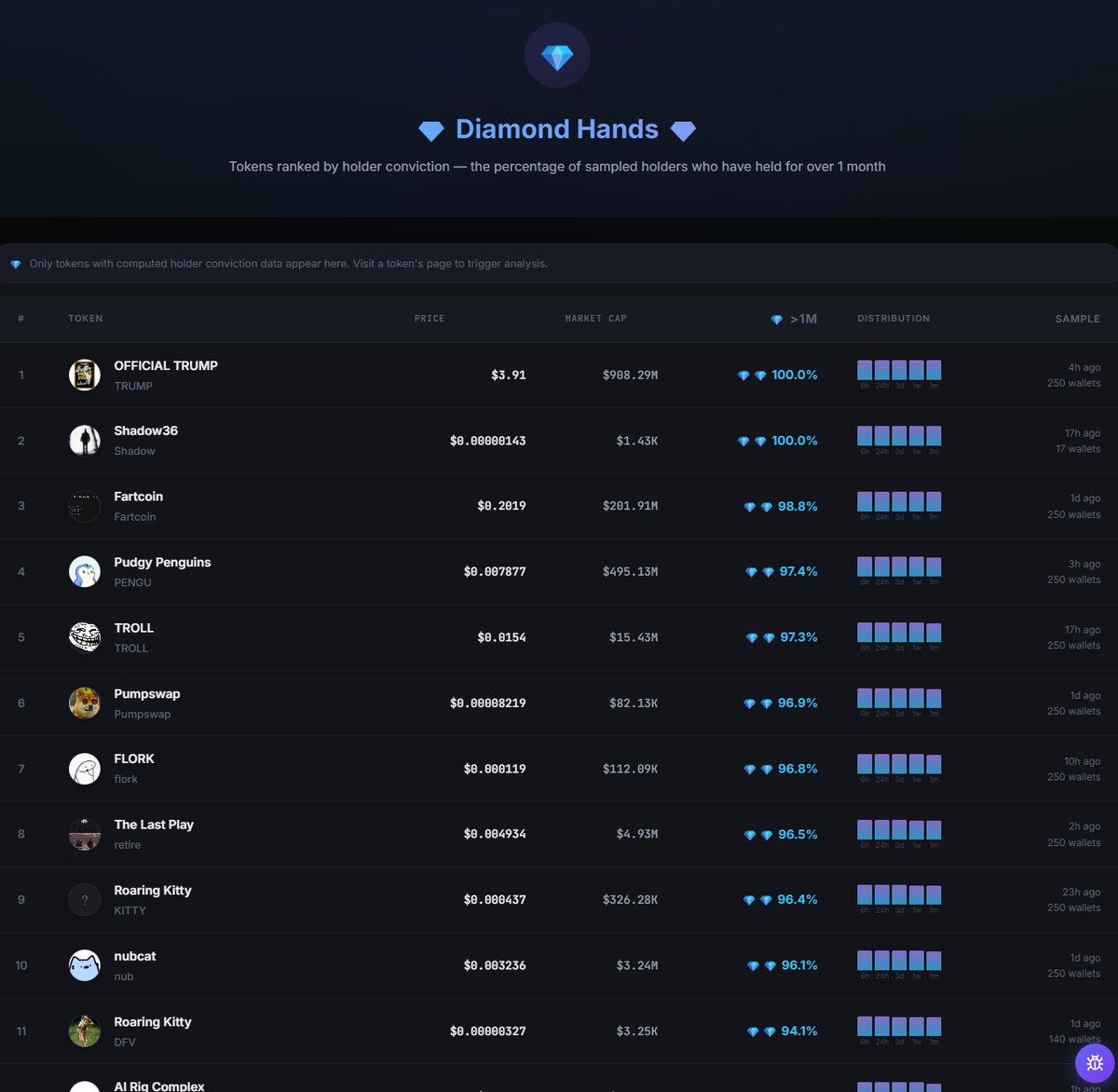
Task: Click the $0.000119 price value
Action: click(x=495, y=769)
